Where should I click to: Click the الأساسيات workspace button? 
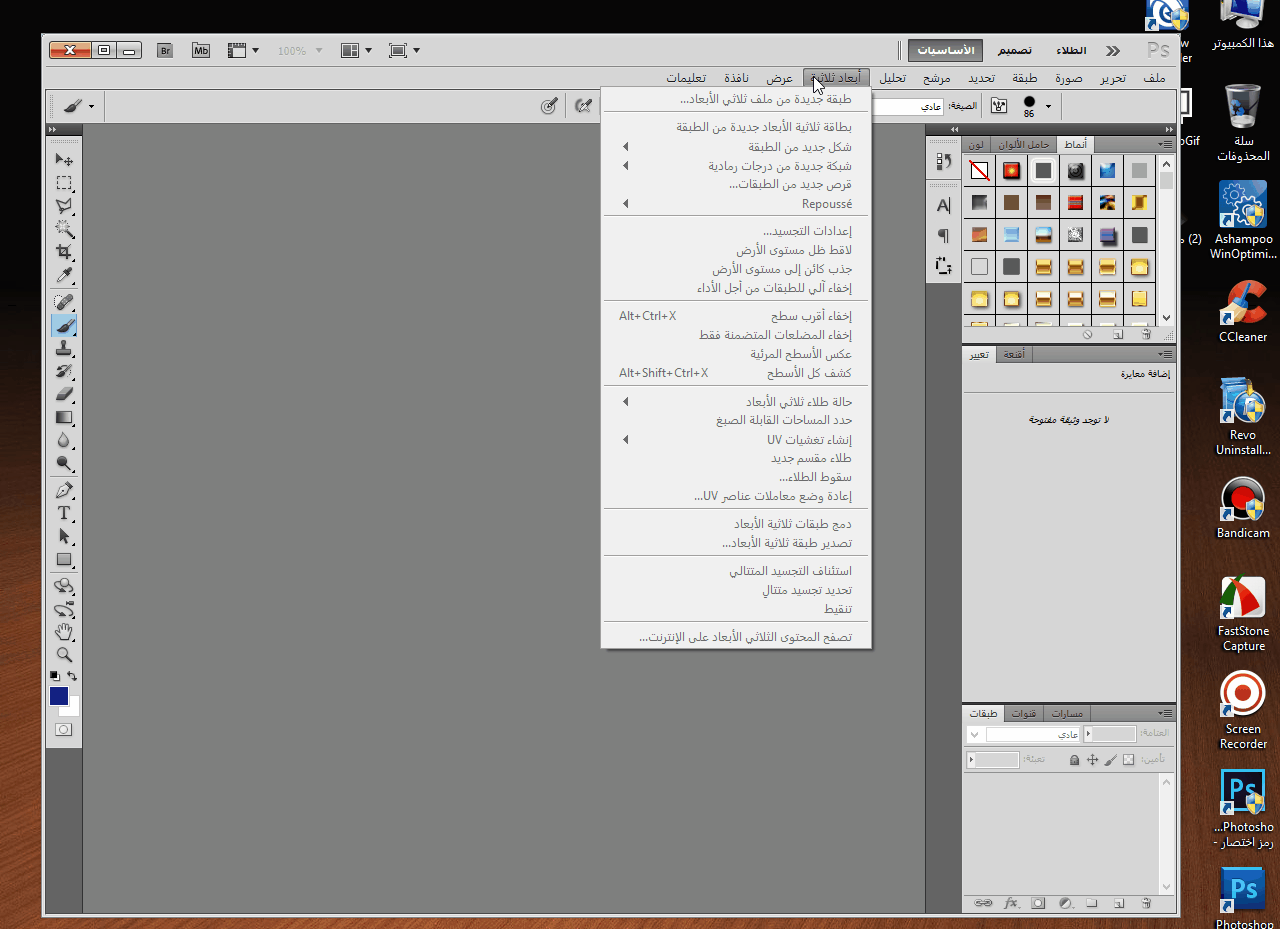pos(945,50)
